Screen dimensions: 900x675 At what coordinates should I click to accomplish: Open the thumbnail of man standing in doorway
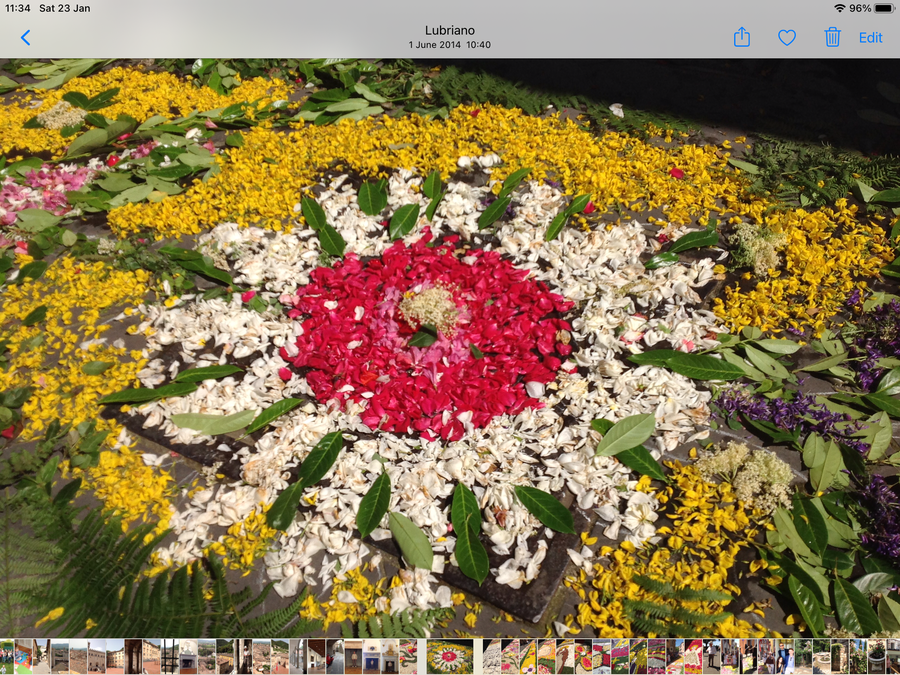pyautogui.click(x=354, y=657)
